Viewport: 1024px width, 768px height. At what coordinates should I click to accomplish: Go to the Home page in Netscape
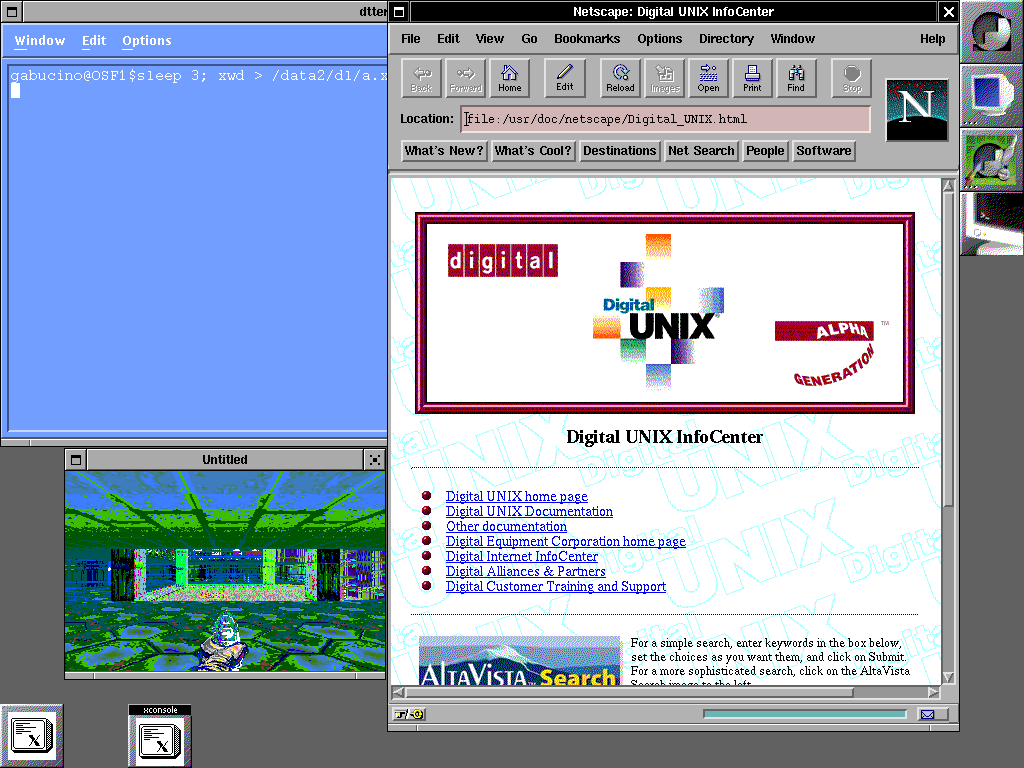coord(509,78)
